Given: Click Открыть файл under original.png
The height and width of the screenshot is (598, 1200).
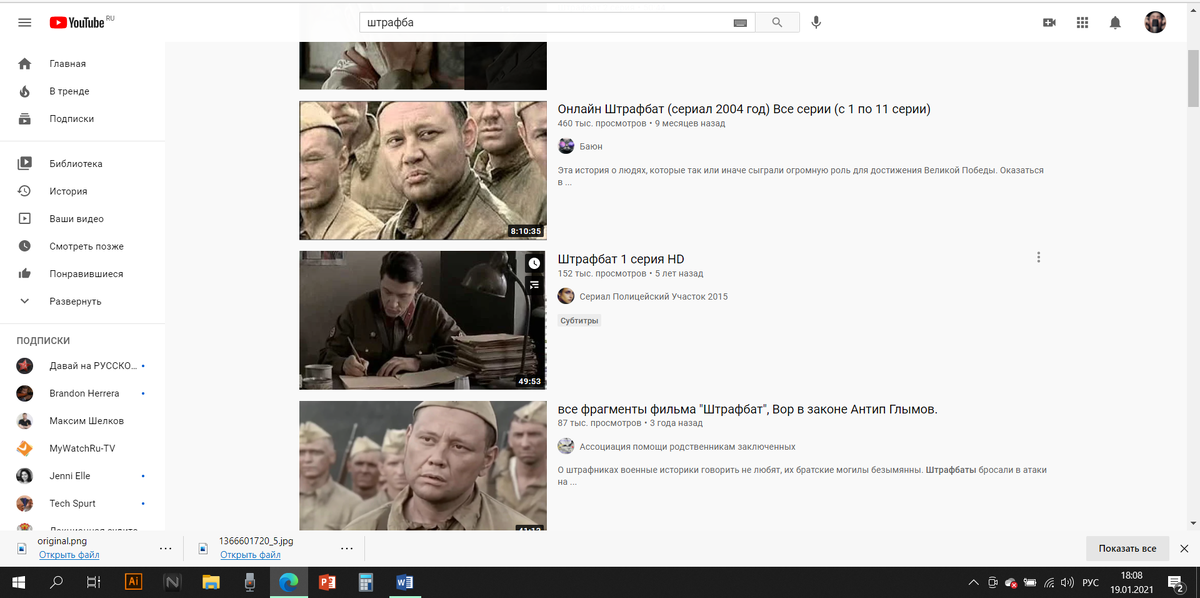Looking at the screenshot, I should pyautogui.click(x=69, y=555).
